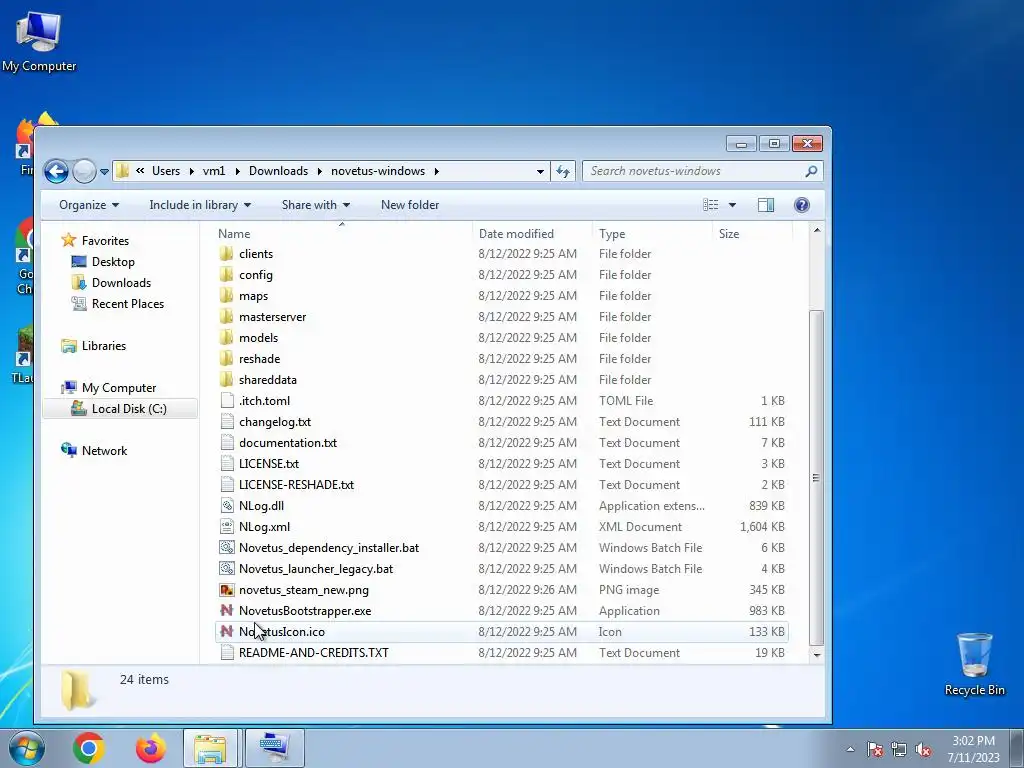The width and height of the screenshot is (1024, 768).
Task: Click the search magnifier icon
Action: [811, 171]
